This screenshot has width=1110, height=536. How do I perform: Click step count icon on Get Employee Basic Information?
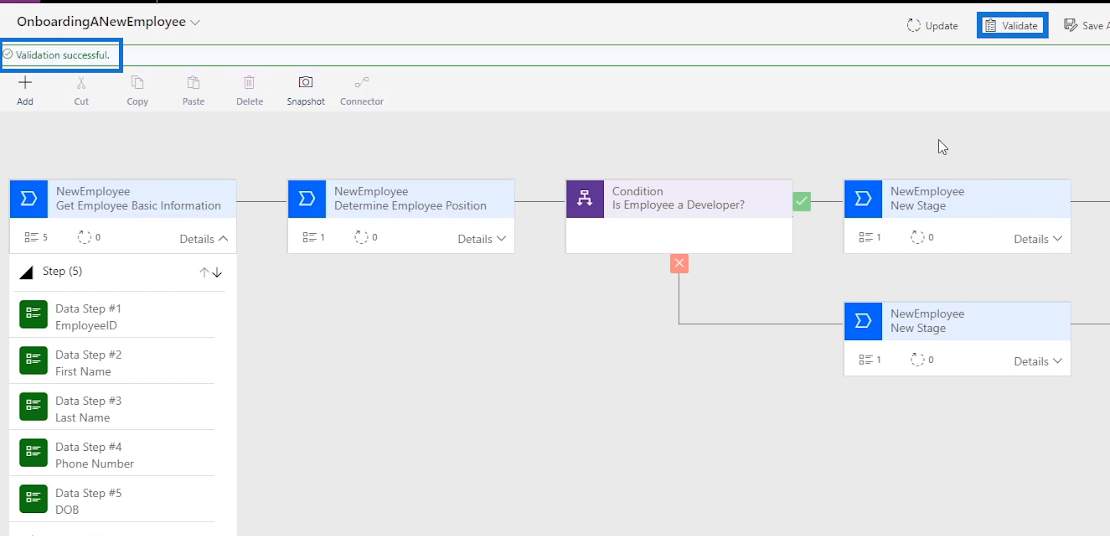coord(30,238)
